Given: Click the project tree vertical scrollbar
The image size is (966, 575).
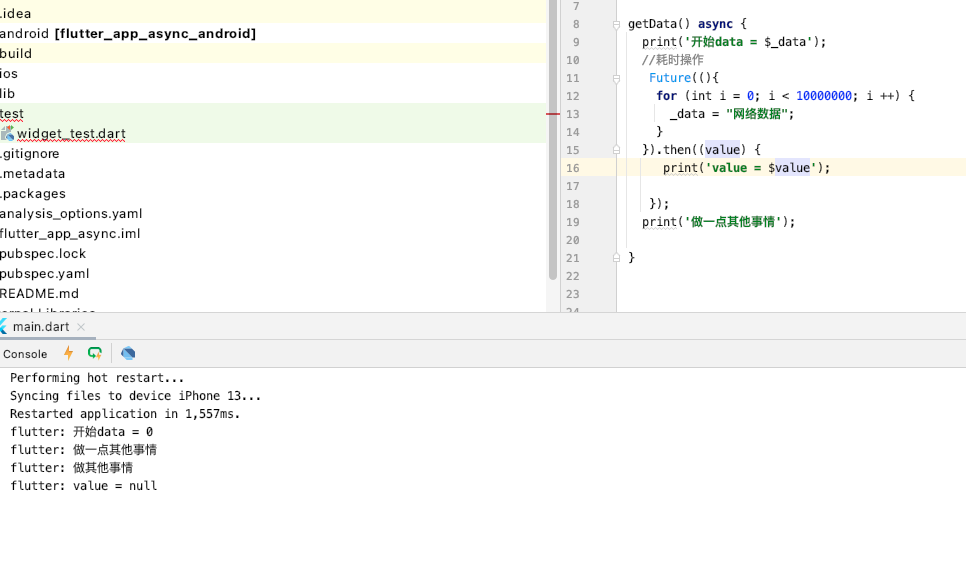Looking at the screenshot, I should (x=553, y=141).
